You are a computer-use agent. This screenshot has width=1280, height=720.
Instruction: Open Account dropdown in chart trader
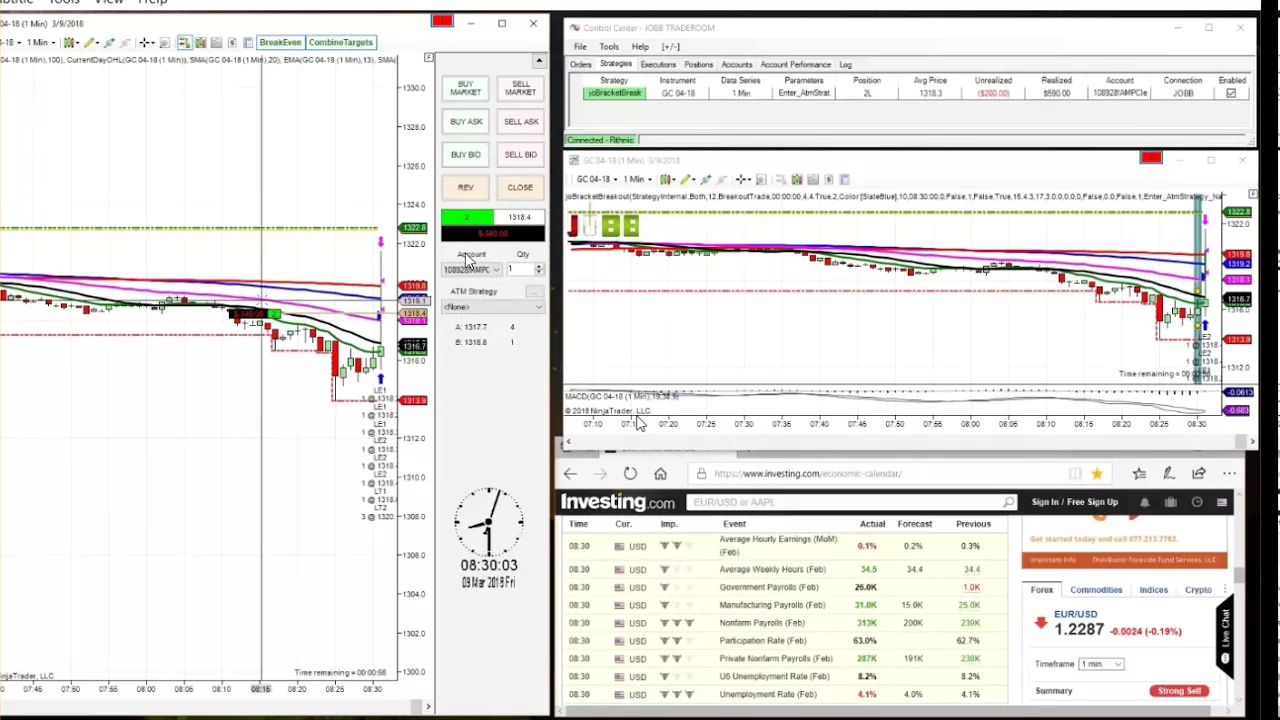point(472,270)
